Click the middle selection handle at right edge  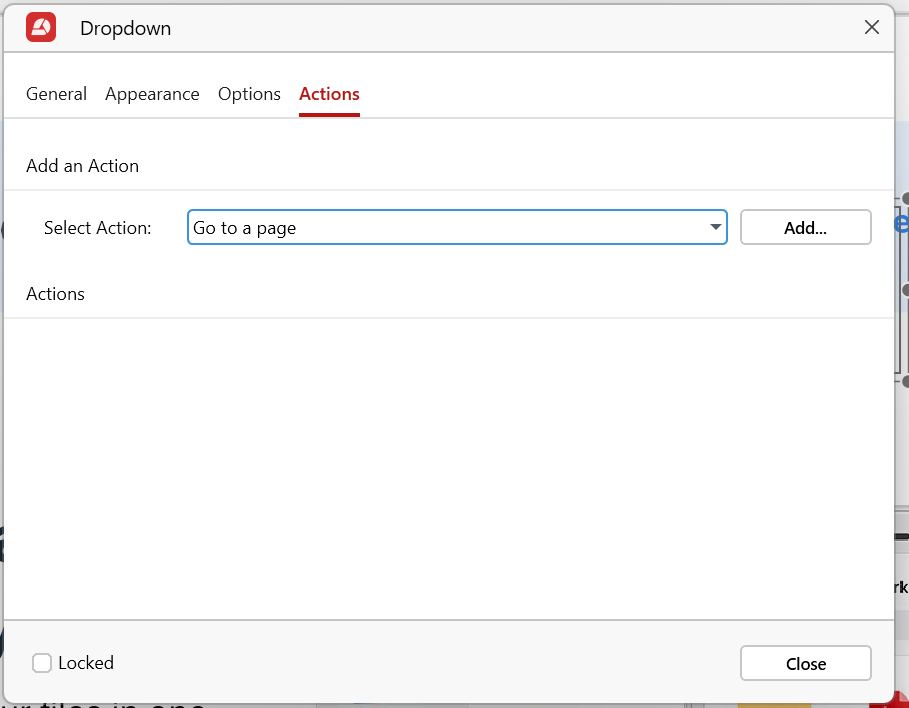[x=905, y=289]
